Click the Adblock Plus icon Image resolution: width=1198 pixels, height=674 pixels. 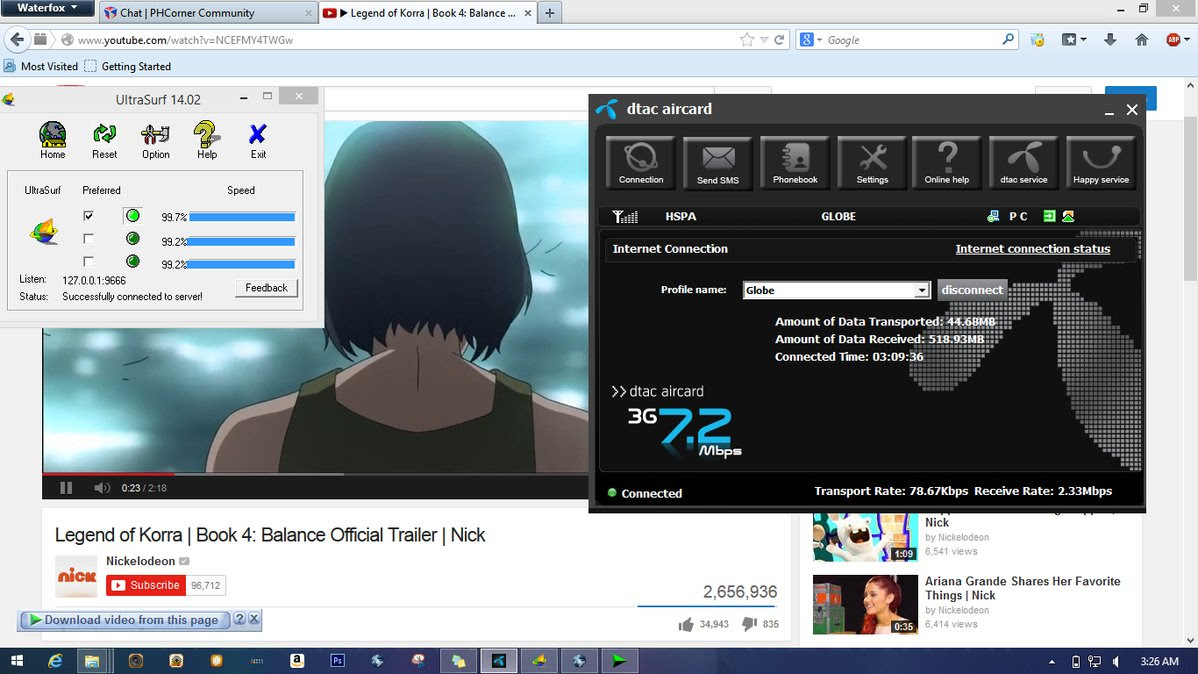click(x=1173, y=40)
